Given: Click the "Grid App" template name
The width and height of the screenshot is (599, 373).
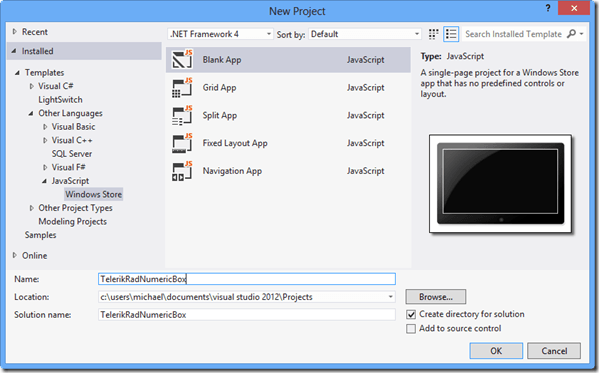Looking at the screenshot, I should point(219,88).
